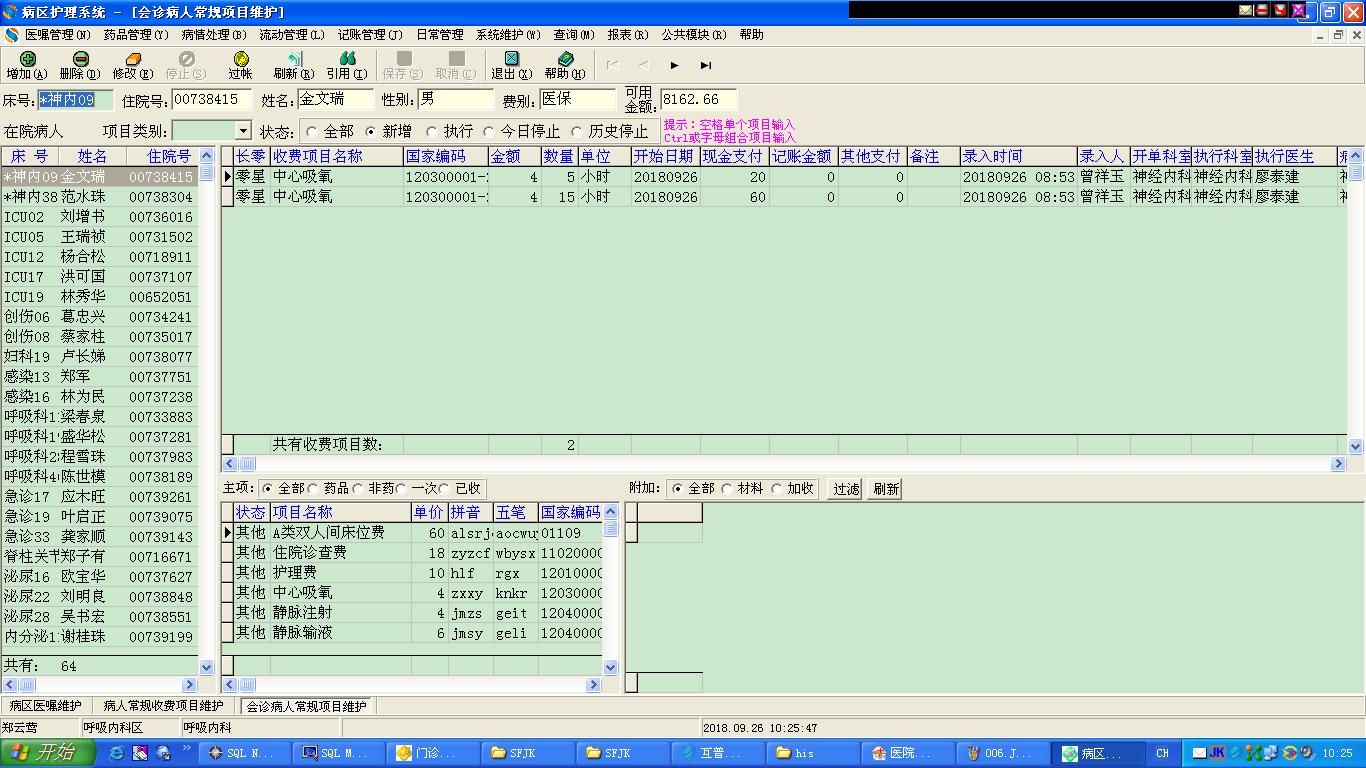Open the 系统维护 menu
1366x768 pixels.
(508, 35)
